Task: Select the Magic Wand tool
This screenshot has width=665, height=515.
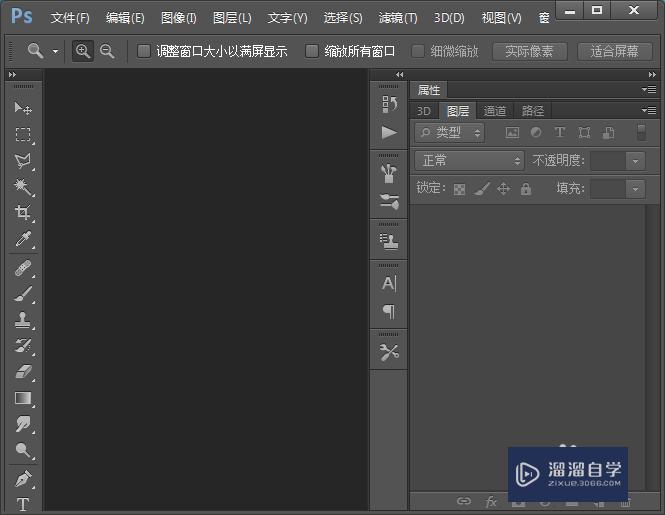Action: (x=23, y=187)
